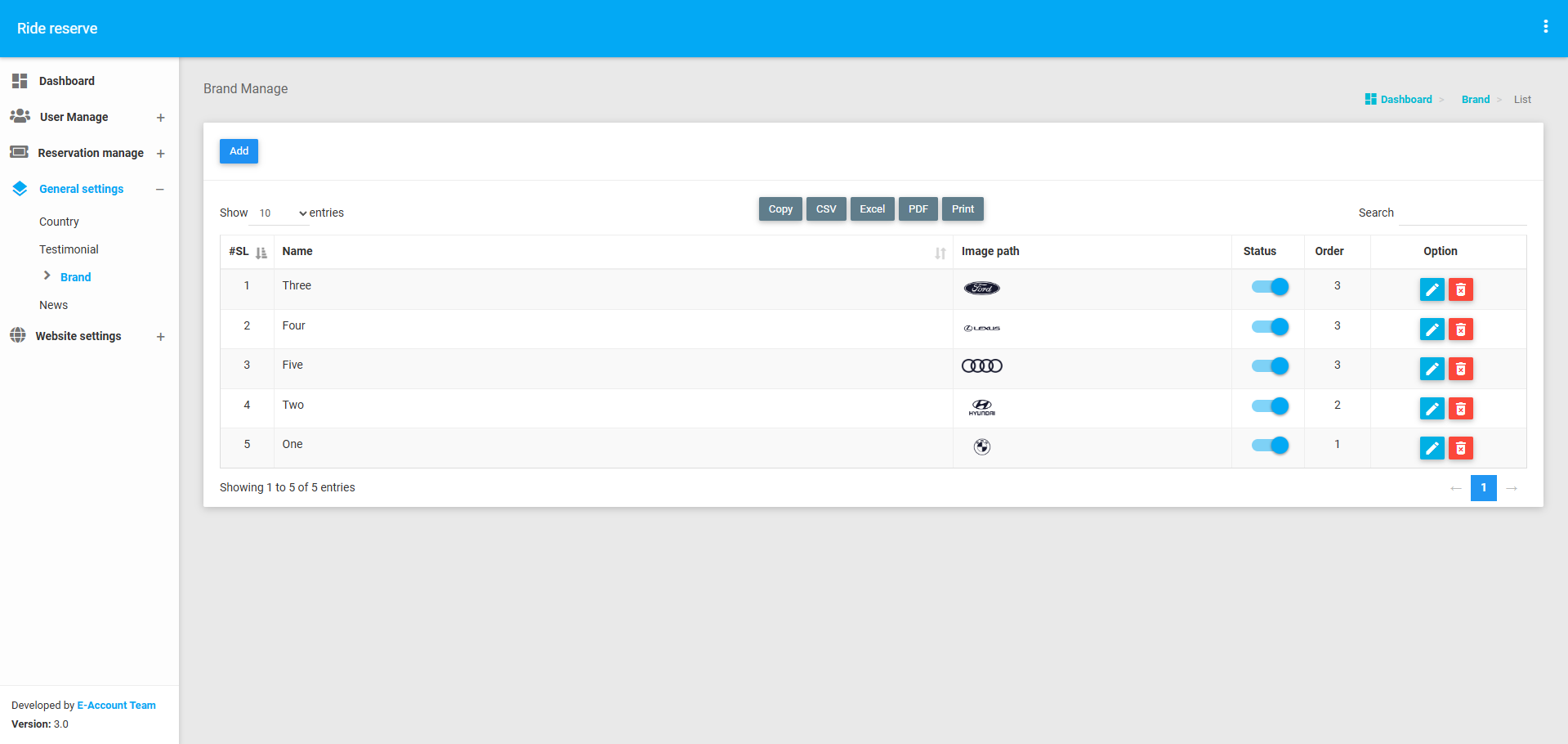Image resolution: width=1568 pixels, height=744 pixels.
Task: Click the Ford logo thumbnail
Action: pos(981,289)
